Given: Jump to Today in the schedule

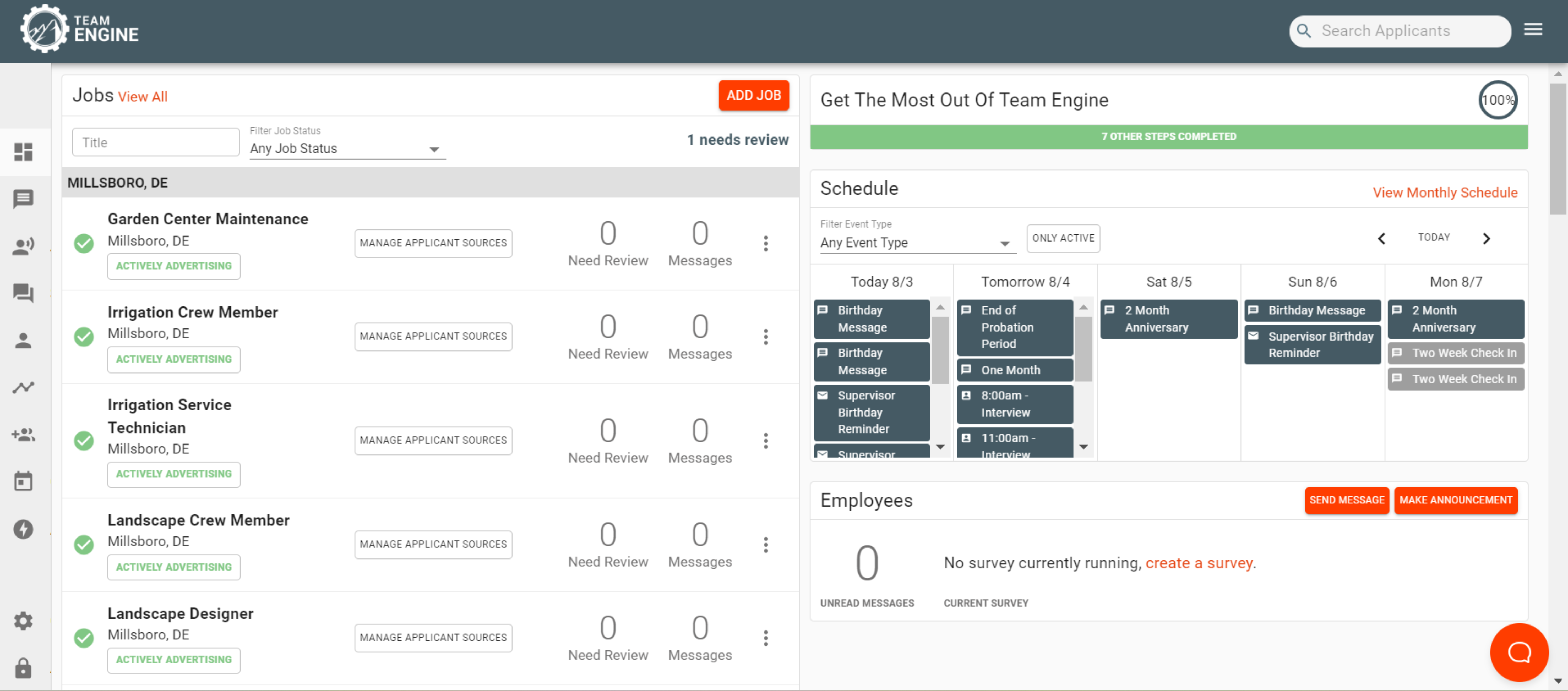Looking at the screenshot, I should [x=1434, y=237].
